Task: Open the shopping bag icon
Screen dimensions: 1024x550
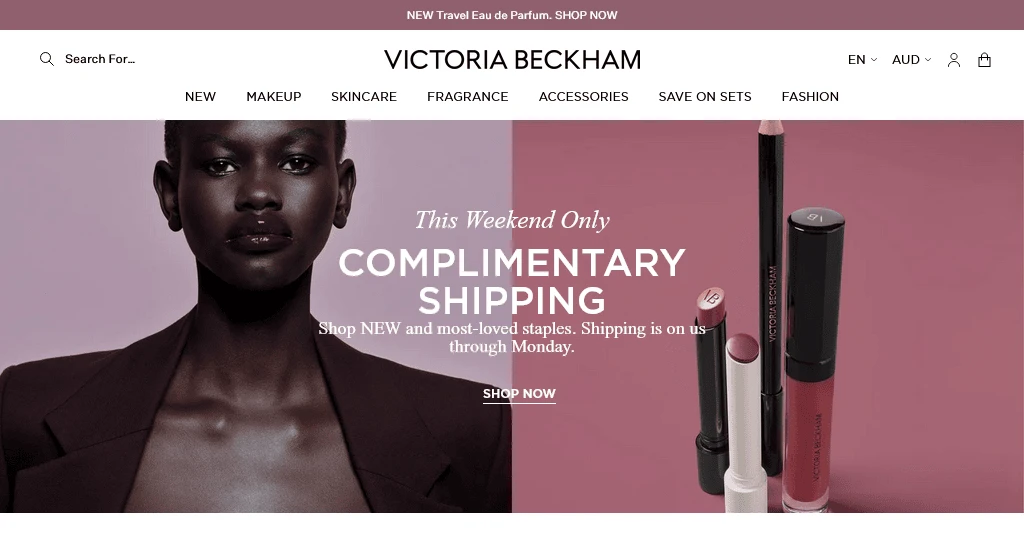Action: point(984,60)
